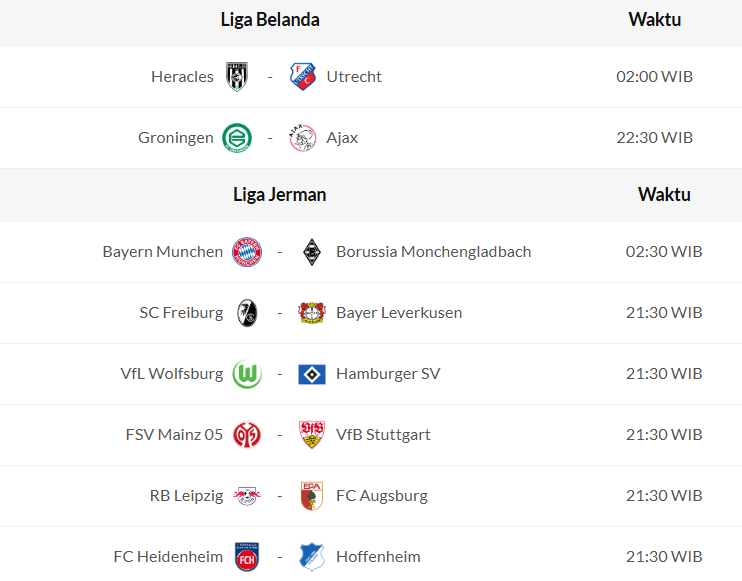The height and width of the screenshot is (581, 742).
Task: Click the Borussia Monchengladbach logo
Action: point(312,252)
